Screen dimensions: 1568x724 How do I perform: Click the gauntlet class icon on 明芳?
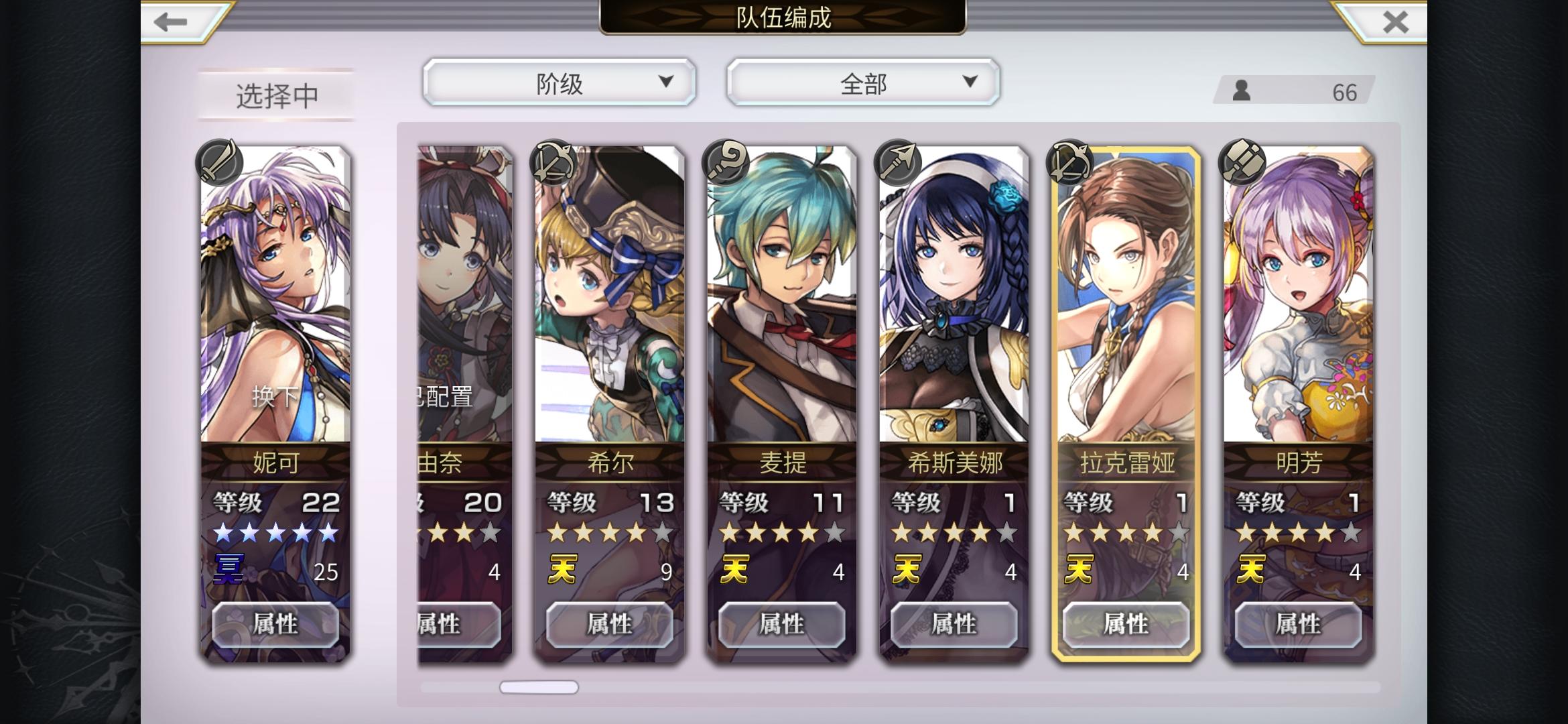1242,162
